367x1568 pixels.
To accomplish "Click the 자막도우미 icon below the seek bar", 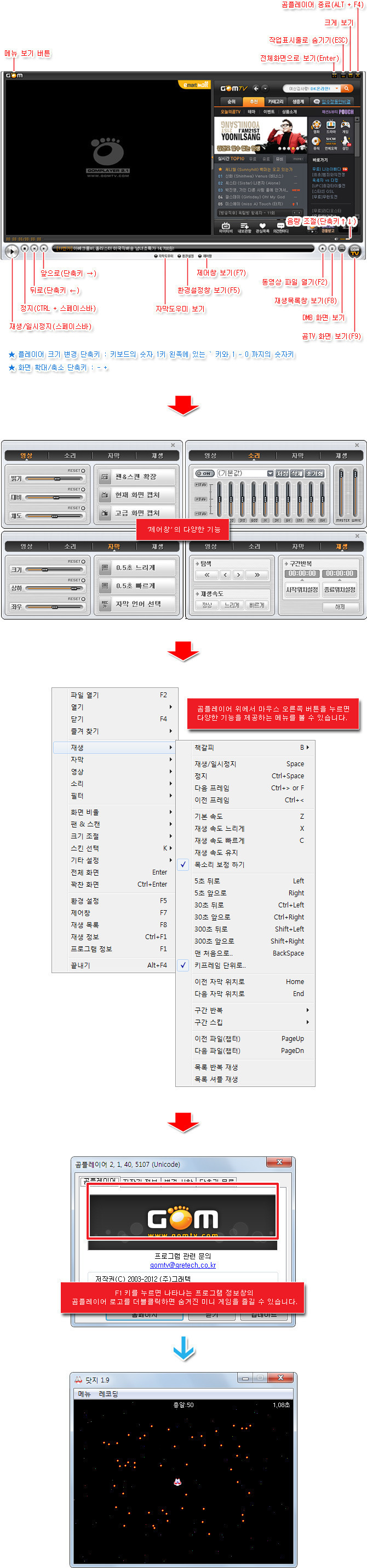I will (164, 256).
